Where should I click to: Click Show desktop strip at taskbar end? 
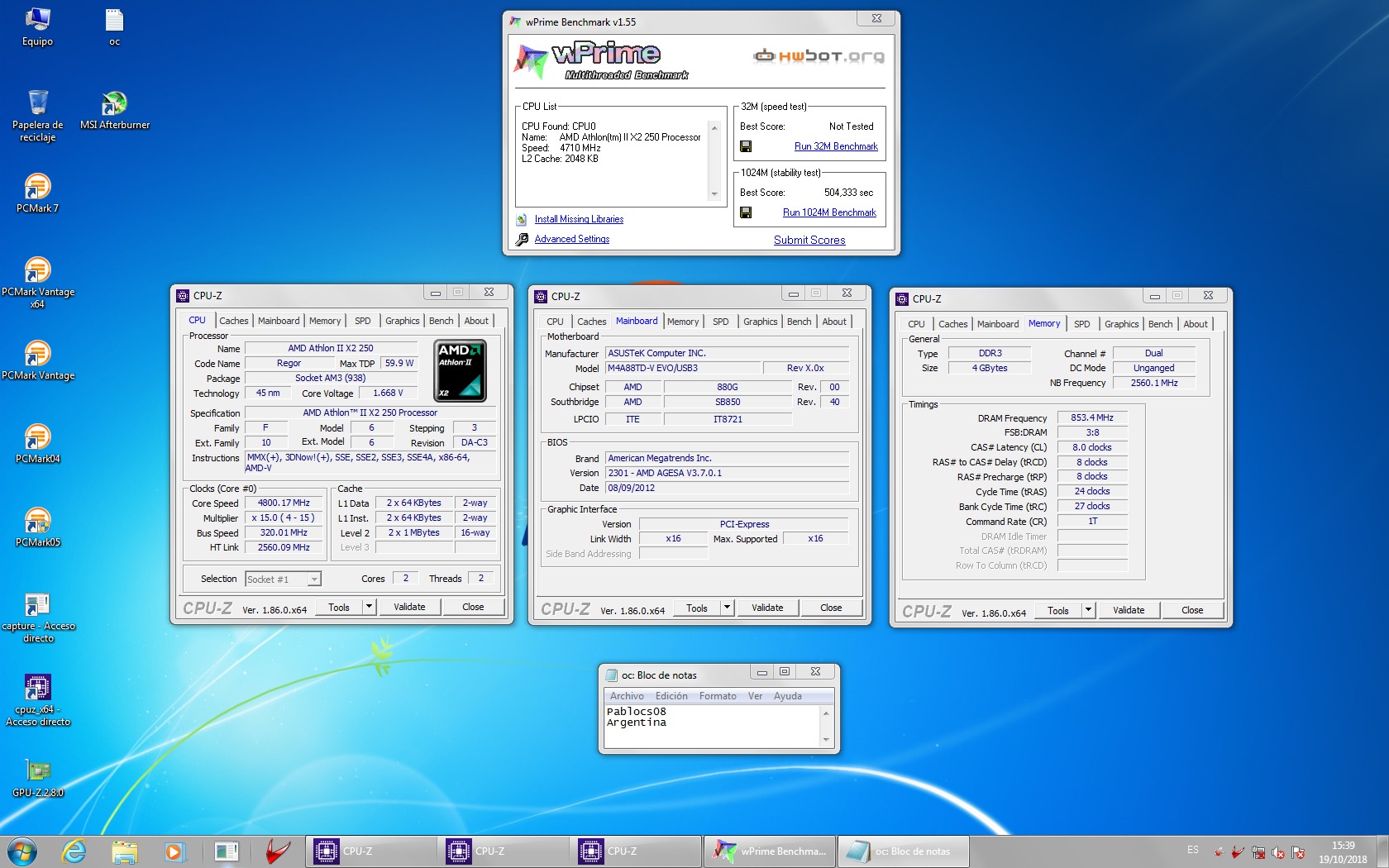pos(1383,851)
